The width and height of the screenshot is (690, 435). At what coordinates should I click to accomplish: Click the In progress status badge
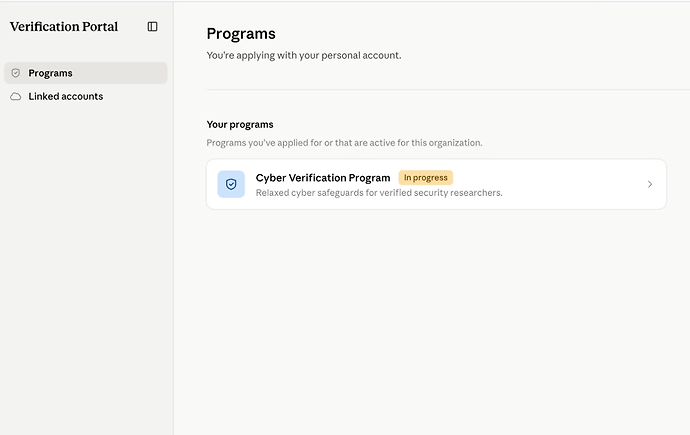[426, 178]
